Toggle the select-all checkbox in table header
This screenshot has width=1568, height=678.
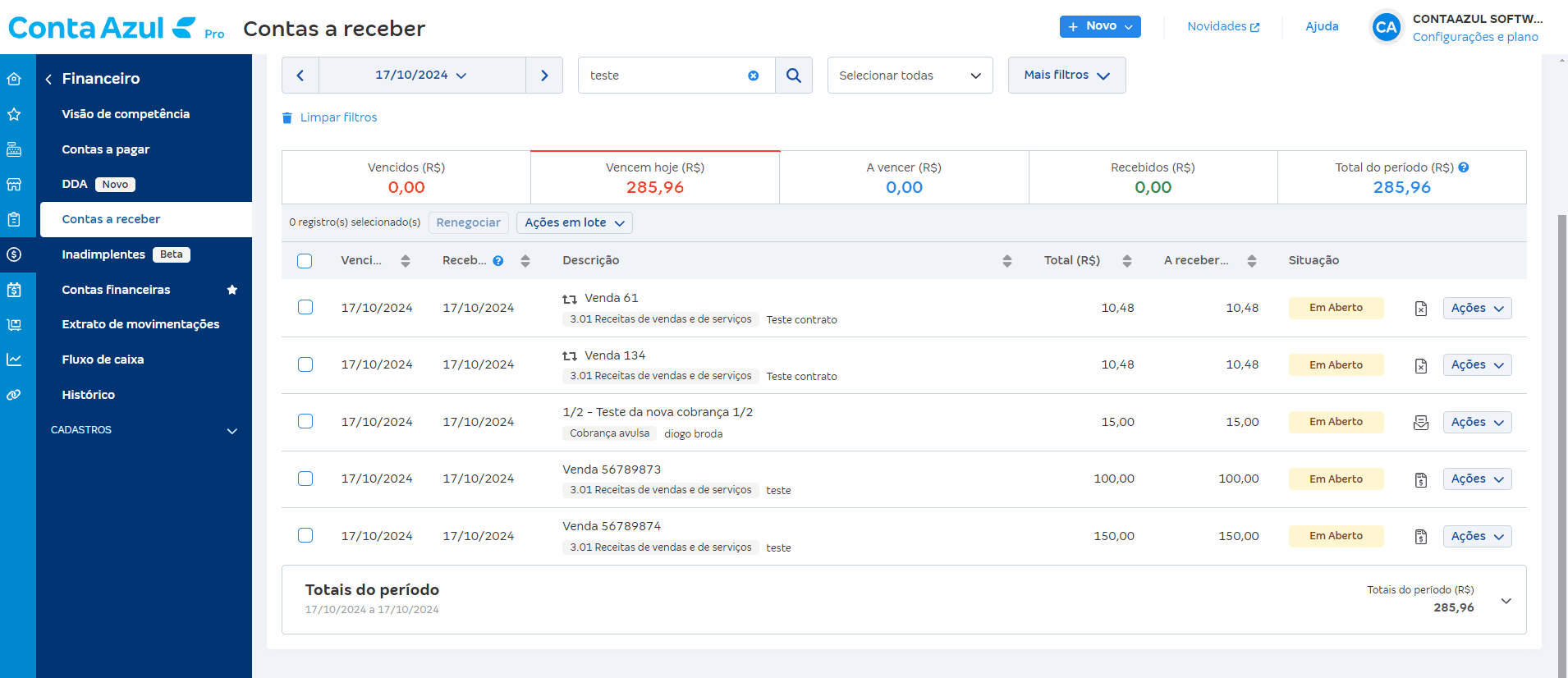(x=305, y=261)
